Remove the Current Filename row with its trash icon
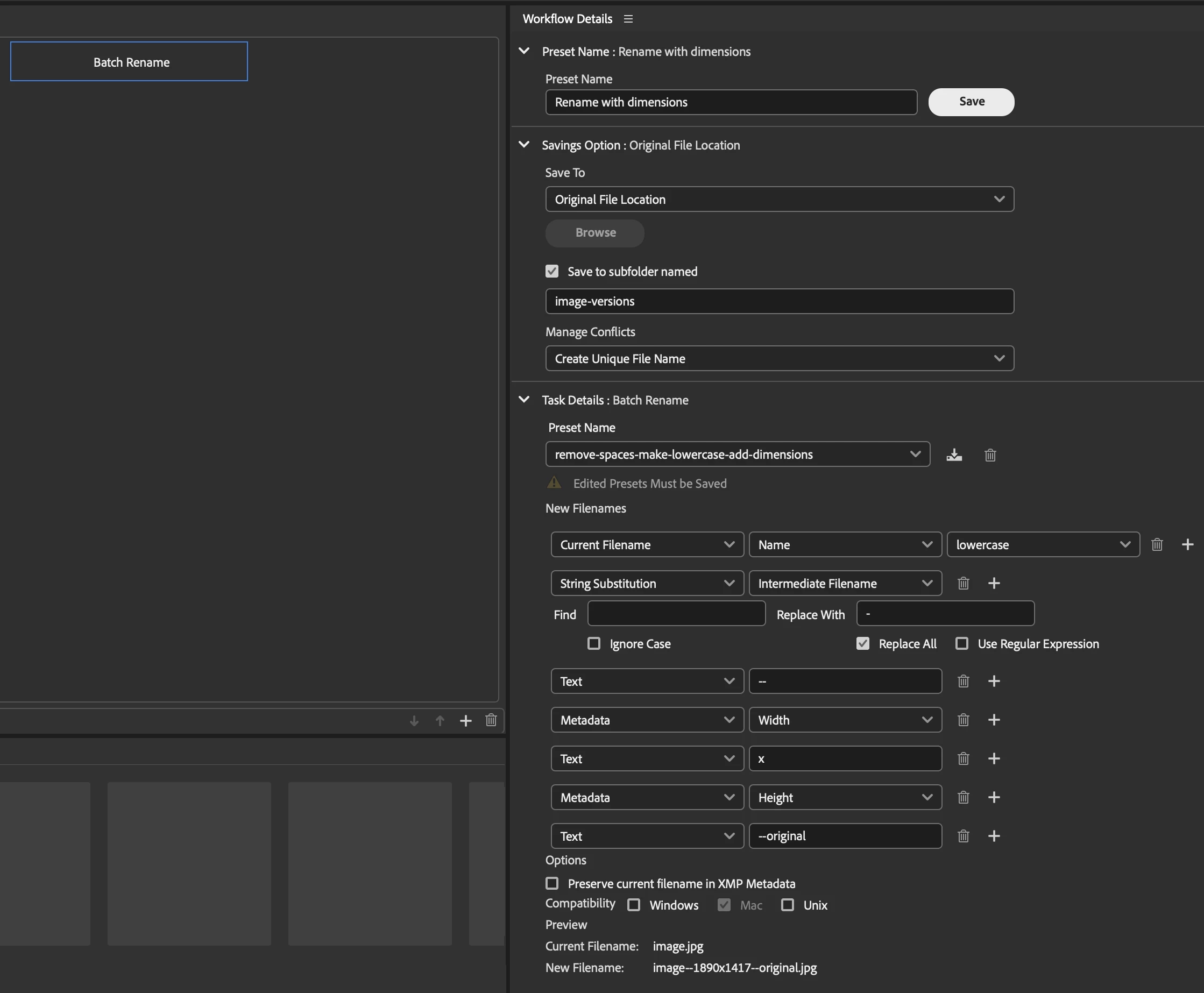Screen dimensions: 1204x993 [1157, 544]
